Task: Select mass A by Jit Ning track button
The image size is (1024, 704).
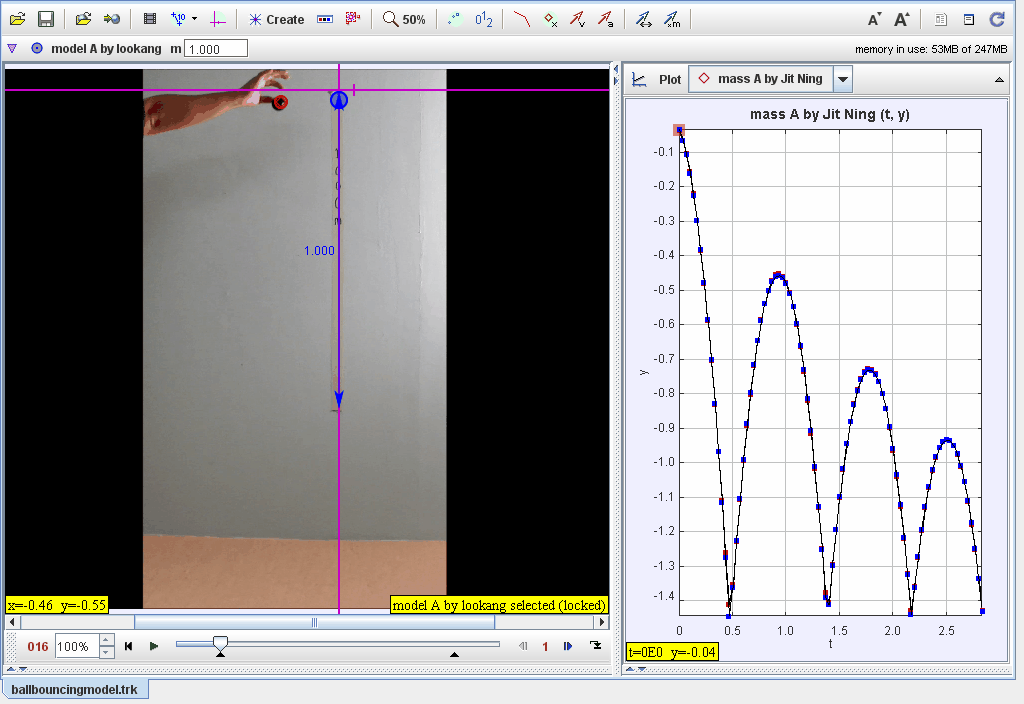Action: point(761,79)
